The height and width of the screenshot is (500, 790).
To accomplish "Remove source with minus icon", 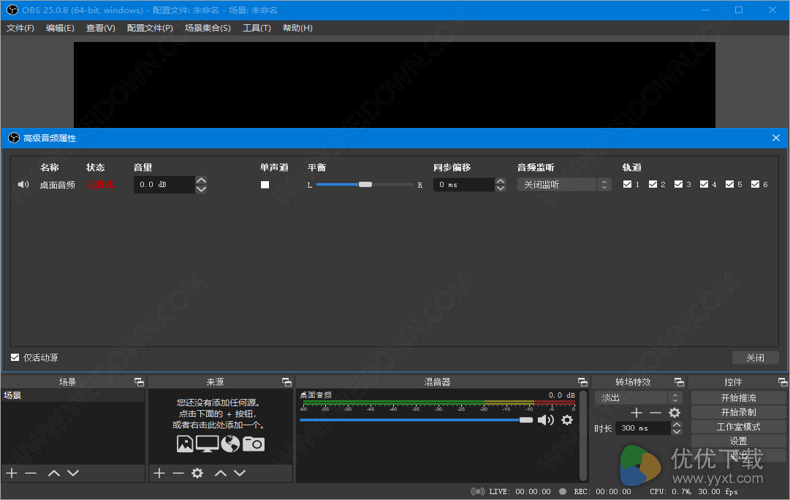I will [178, 473].
